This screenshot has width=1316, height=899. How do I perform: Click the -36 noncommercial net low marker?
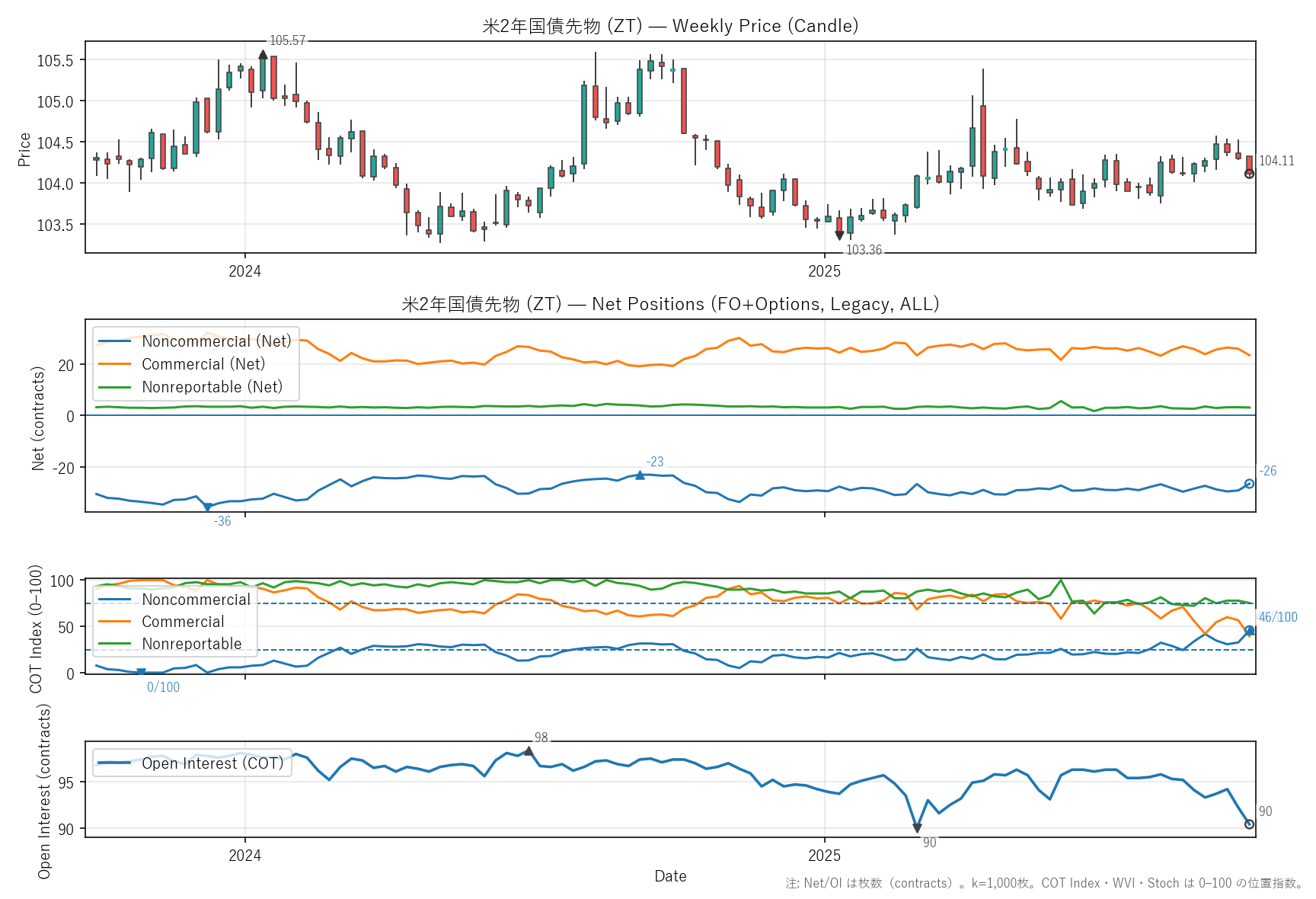coord(207,507)
